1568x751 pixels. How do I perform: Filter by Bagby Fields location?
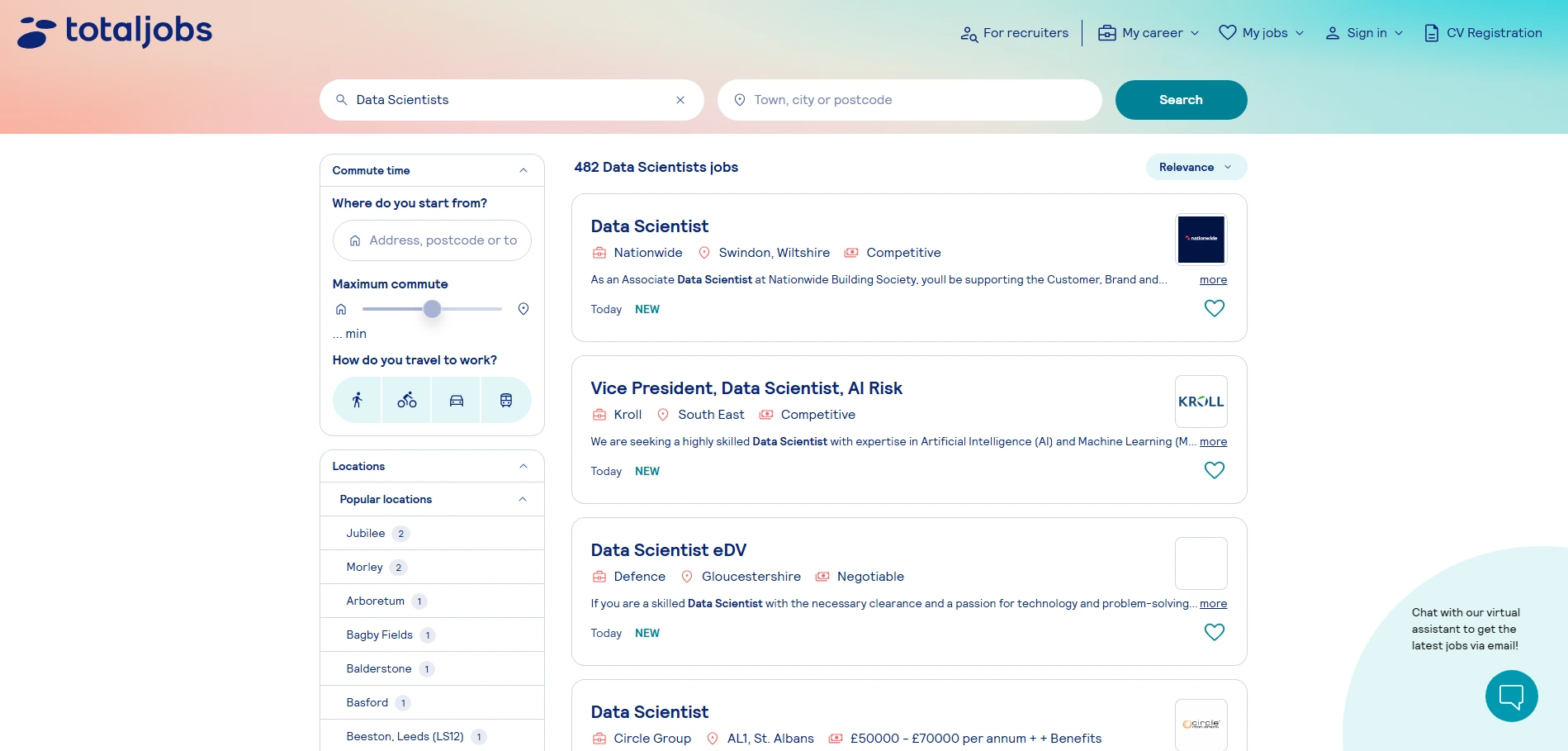coord(432,635)
